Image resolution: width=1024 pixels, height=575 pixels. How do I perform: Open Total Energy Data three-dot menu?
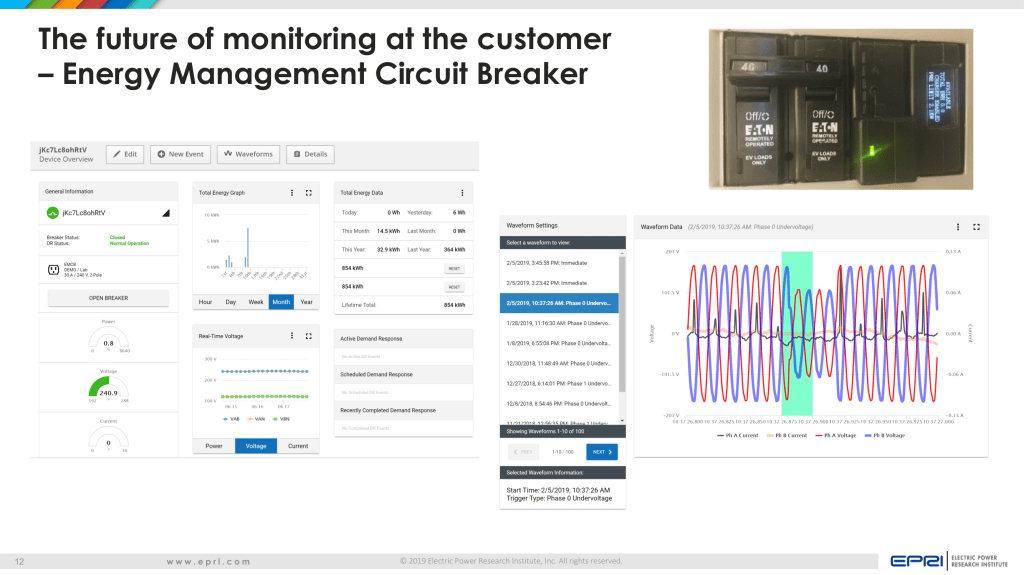pos(461,192)
